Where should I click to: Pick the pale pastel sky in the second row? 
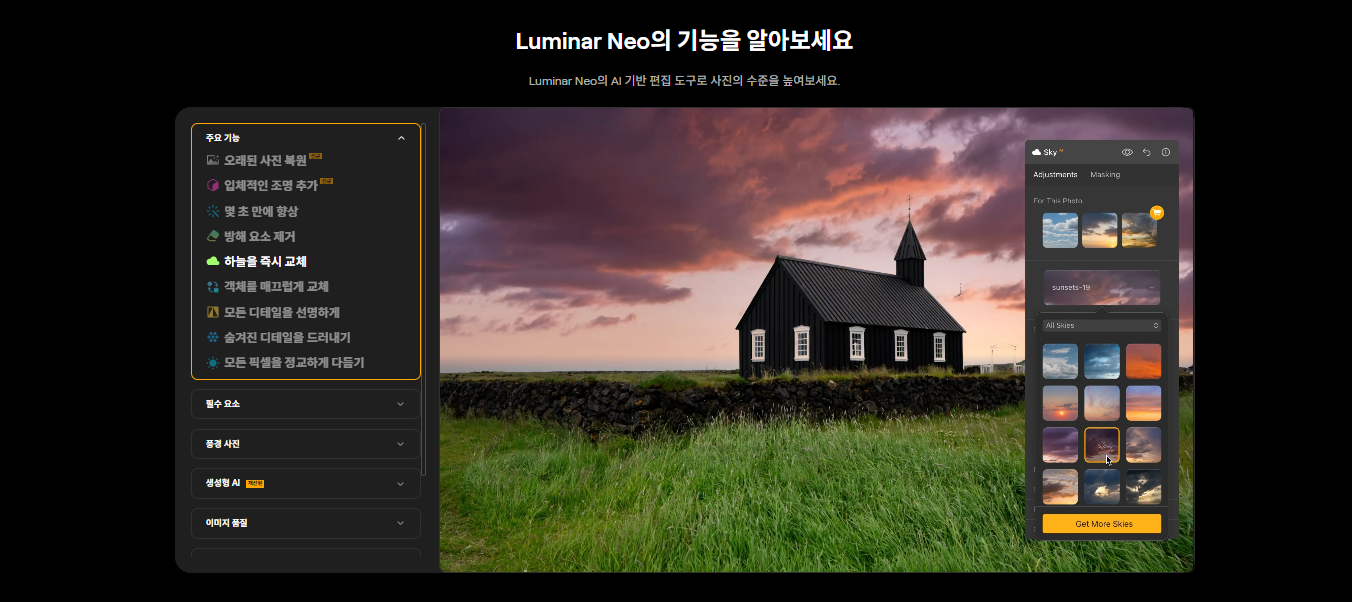[x=1102, y=403]
